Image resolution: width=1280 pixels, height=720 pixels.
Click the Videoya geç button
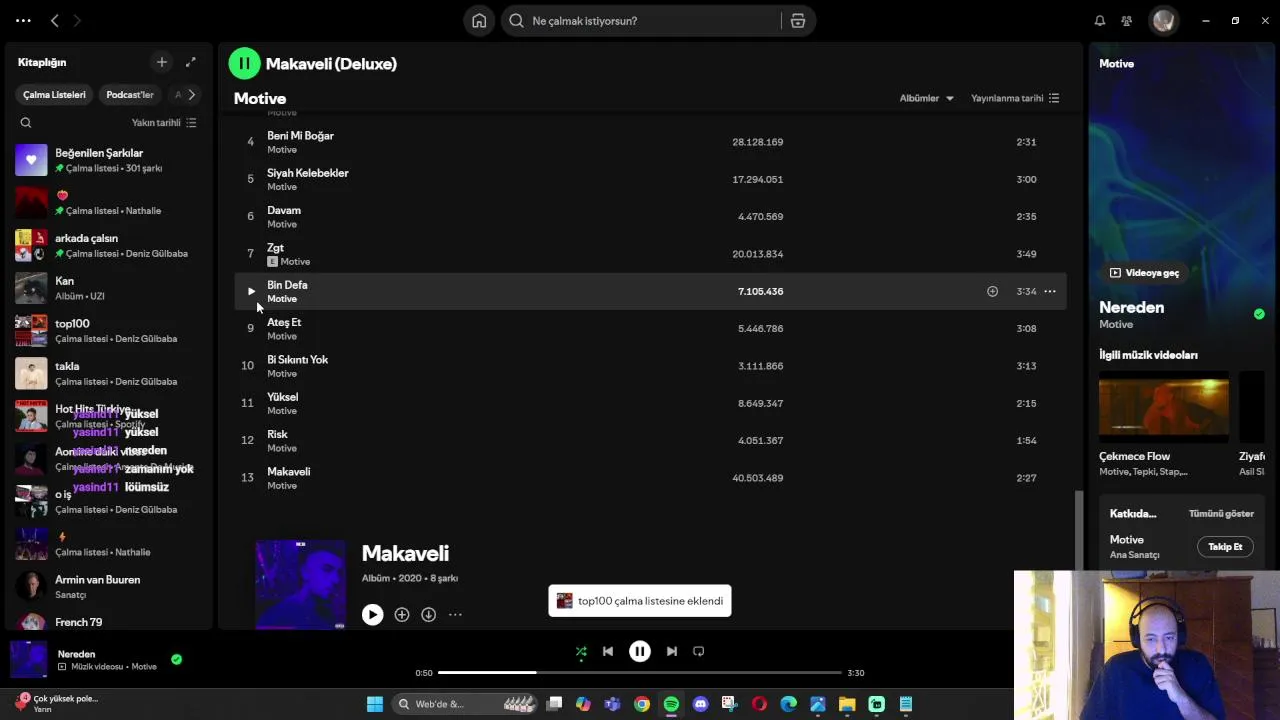tap(1144, 273)
